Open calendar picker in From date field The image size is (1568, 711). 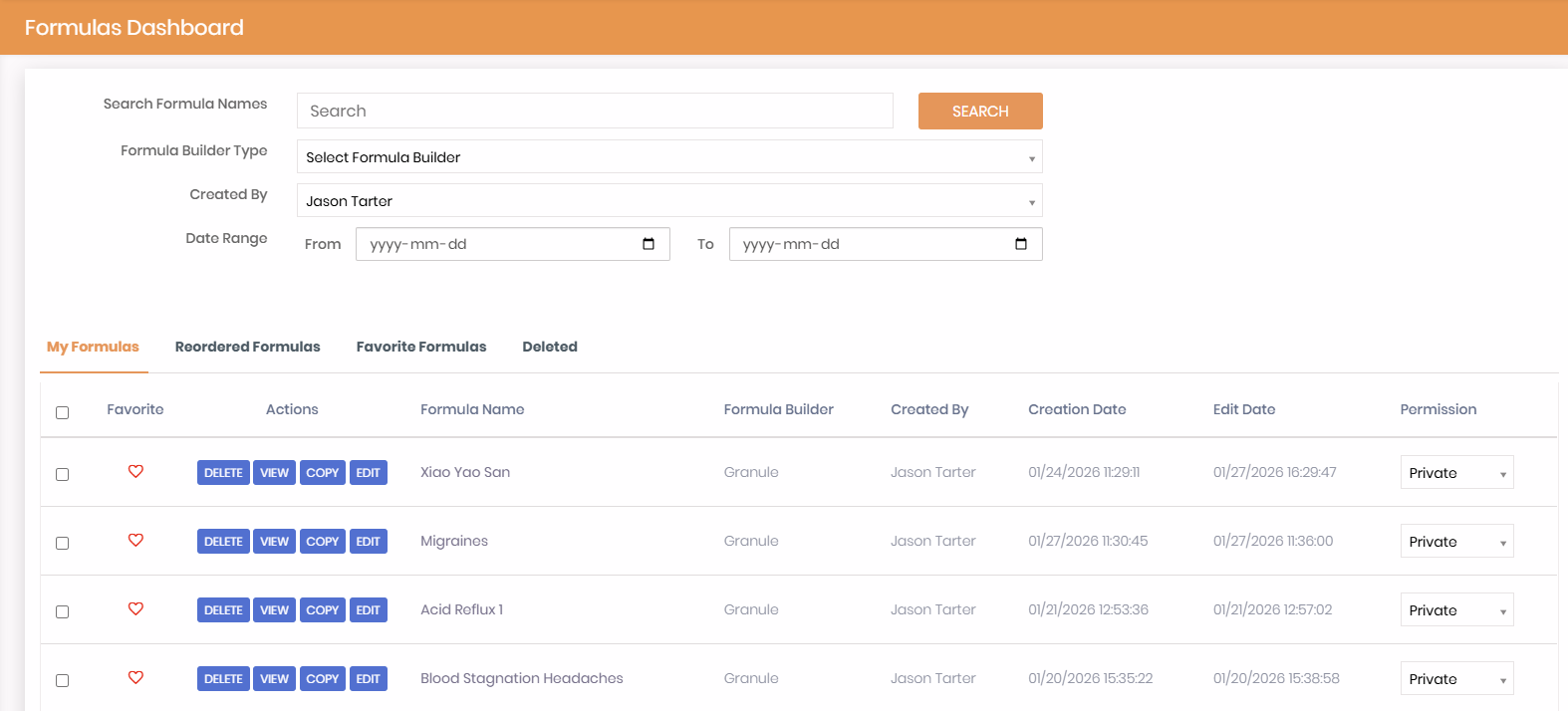click(649, 244)
